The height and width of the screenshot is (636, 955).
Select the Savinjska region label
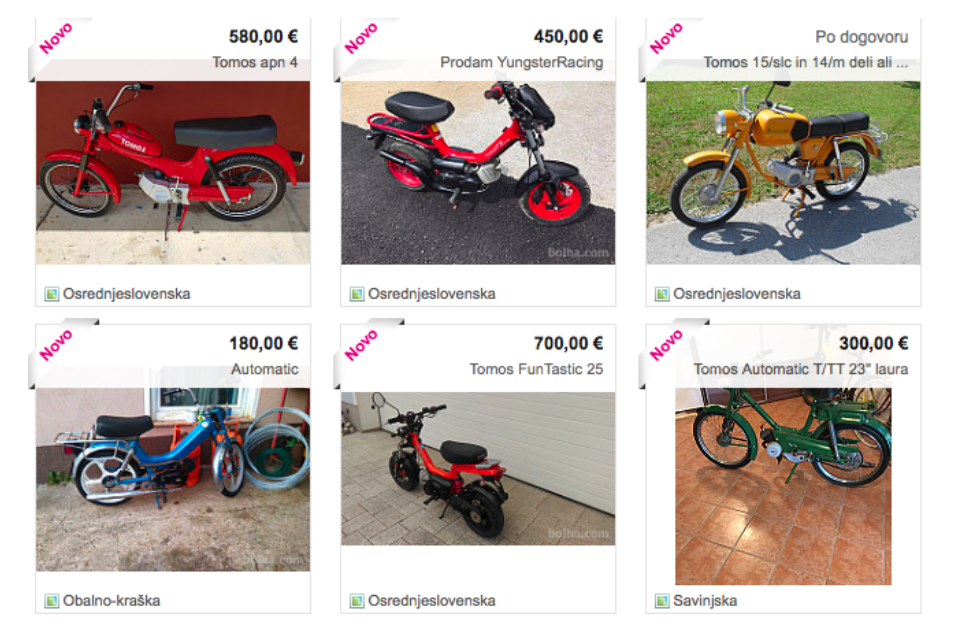click(705, 601)
